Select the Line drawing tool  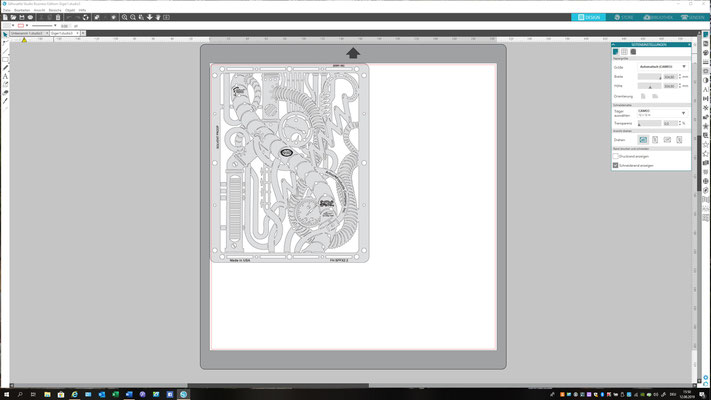[5, 51]
